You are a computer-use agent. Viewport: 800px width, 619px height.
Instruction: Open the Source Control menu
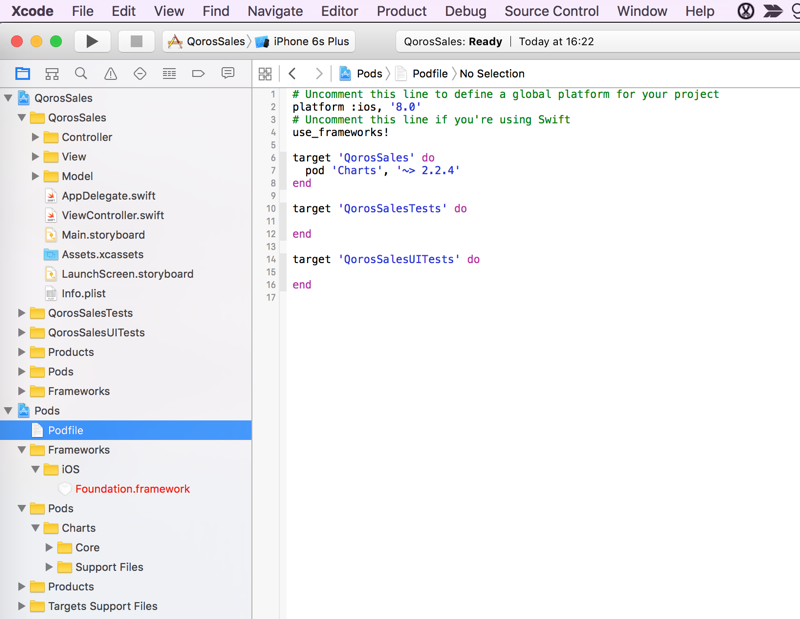tap(552, 11)
